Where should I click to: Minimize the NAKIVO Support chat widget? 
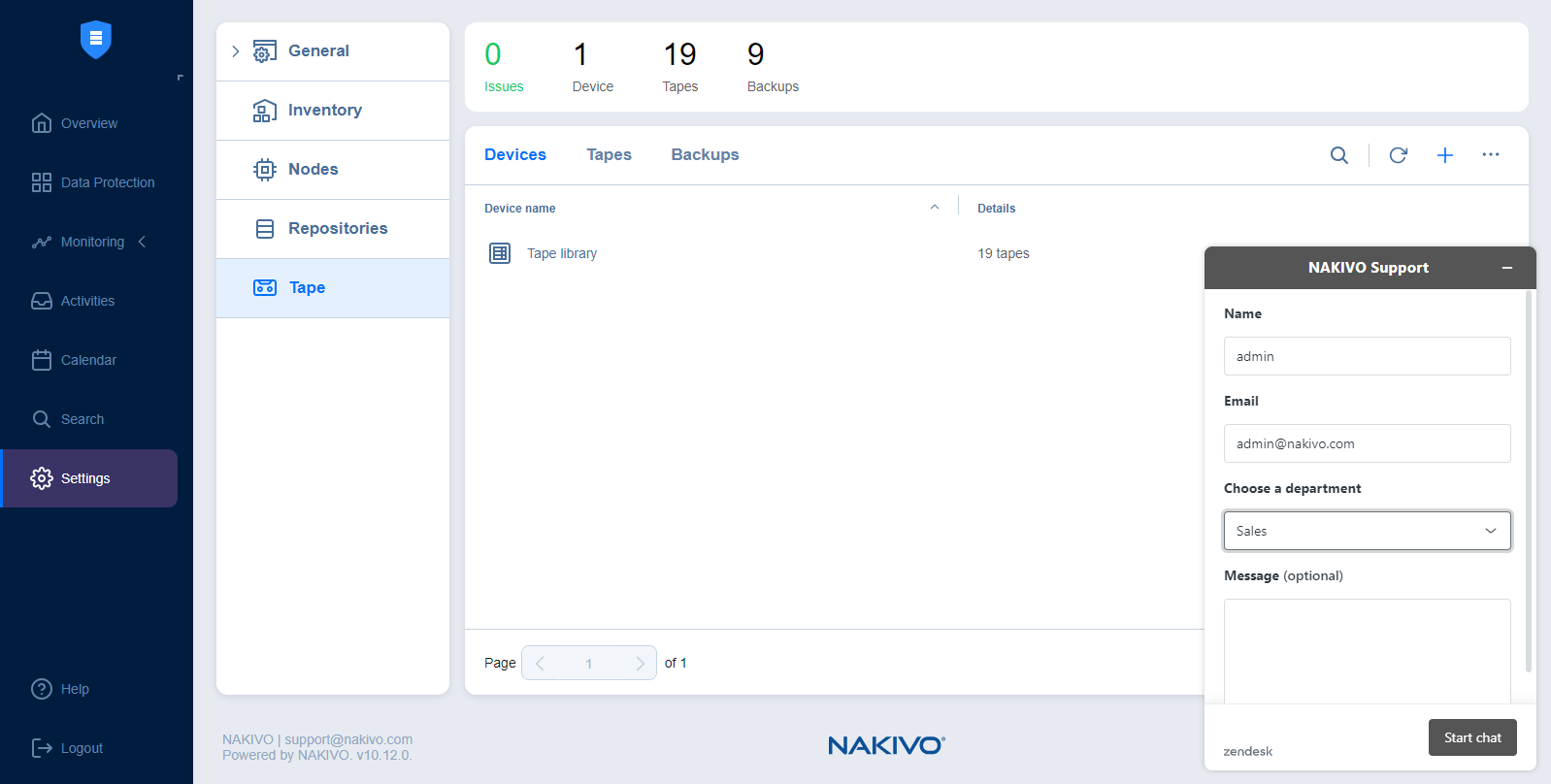[1507, 268]
